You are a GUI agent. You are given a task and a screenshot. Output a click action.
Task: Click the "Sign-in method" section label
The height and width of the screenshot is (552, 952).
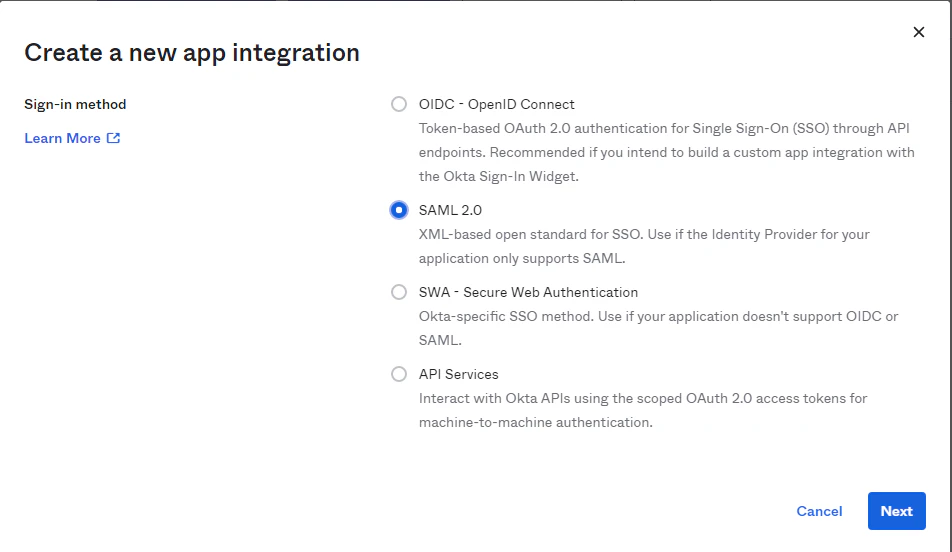[75, 104]
